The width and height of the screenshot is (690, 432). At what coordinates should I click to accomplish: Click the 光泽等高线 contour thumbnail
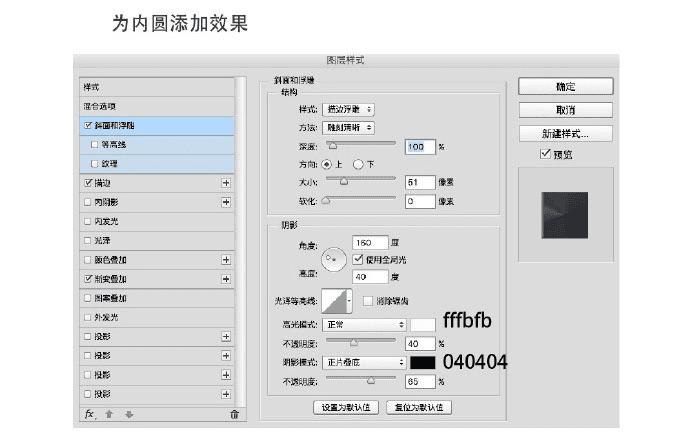click(334, 301)
